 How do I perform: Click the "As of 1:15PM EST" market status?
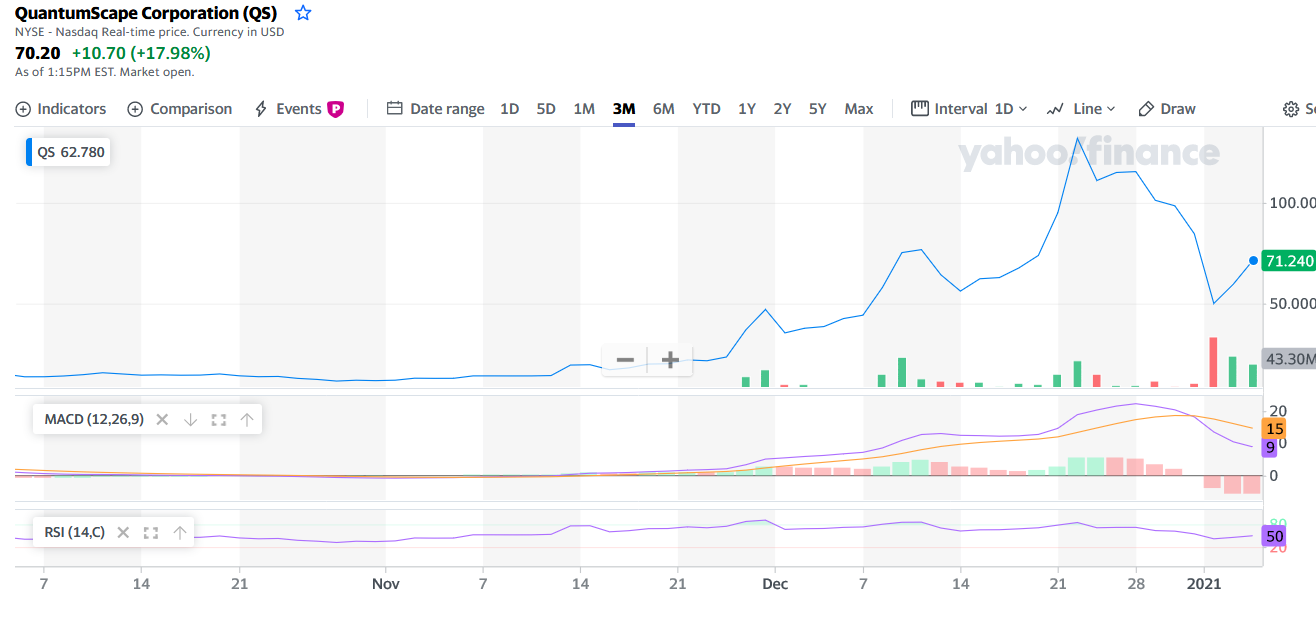105,72
